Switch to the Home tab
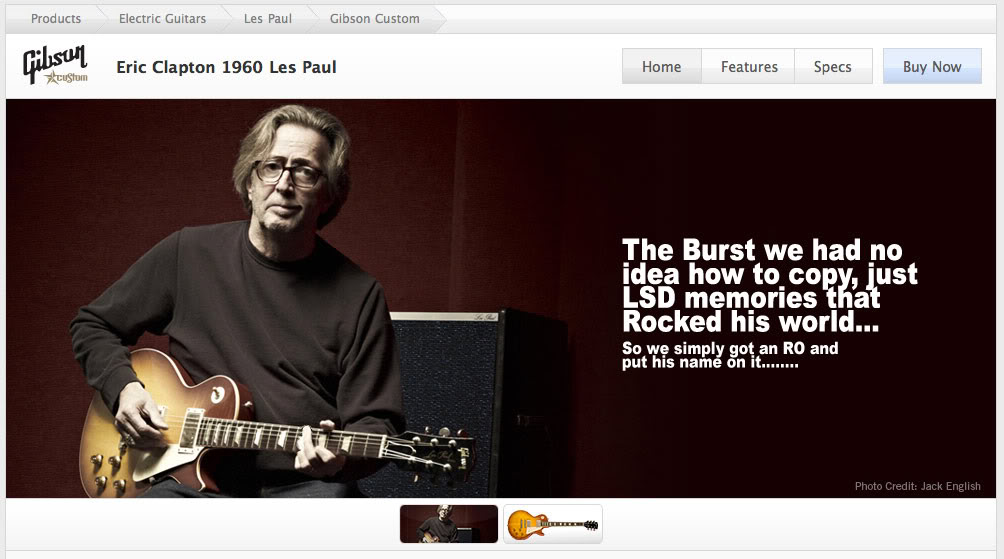1004x559 pixels. [x=661, y=66]
